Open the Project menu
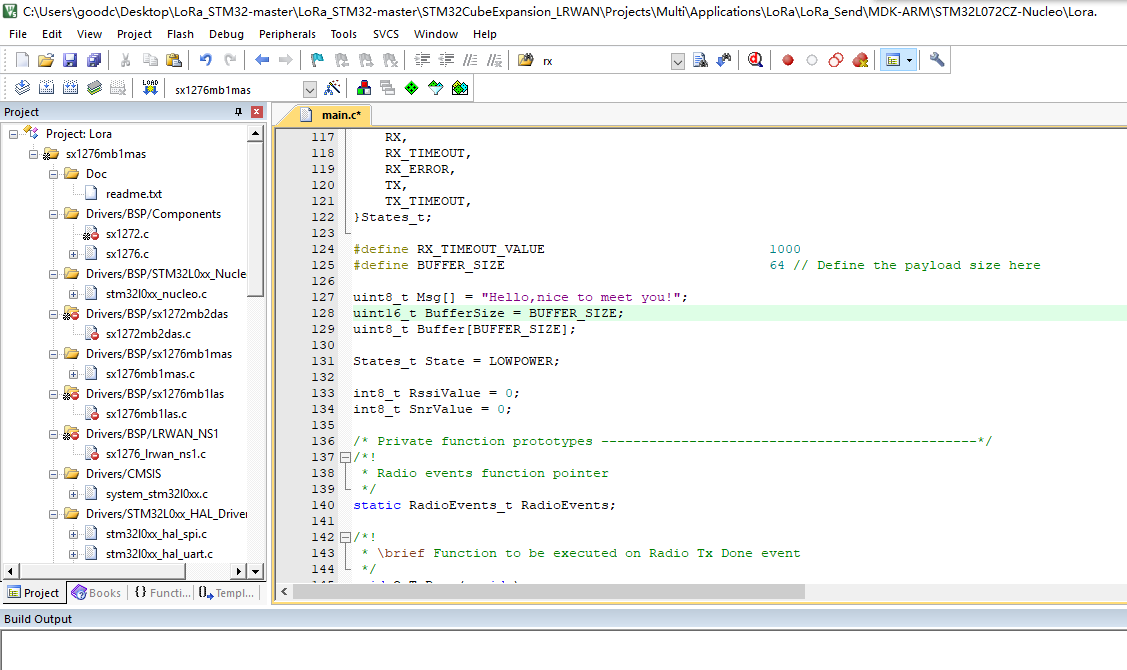Viewport: 1127px width, 670px height. (x=134, y=34)
